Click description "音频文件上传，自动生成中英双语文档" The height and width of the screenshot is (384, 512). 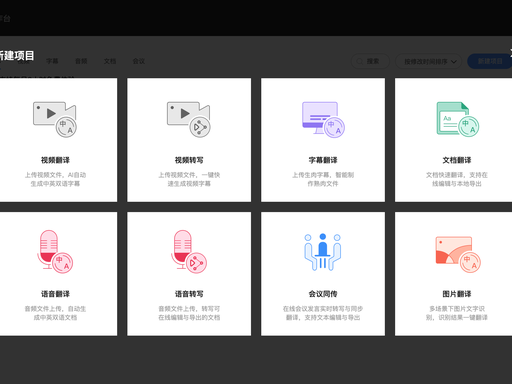point(55,313)
